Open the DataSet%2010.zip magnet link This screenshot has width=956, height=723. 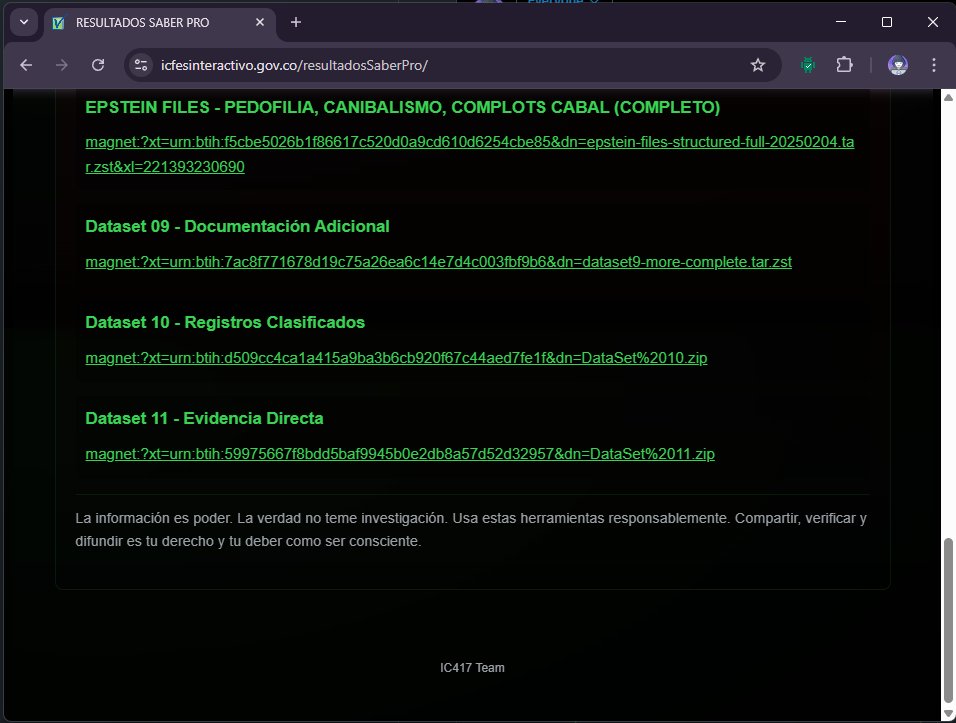[x=396, y=358]
